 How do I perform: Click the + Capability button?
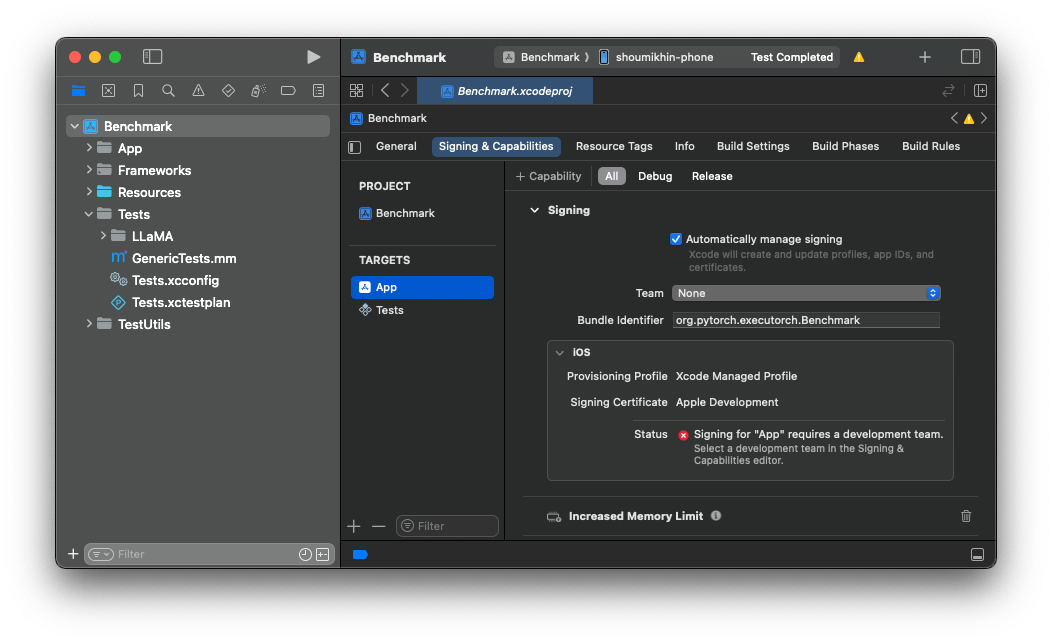(x=548, y=176)
